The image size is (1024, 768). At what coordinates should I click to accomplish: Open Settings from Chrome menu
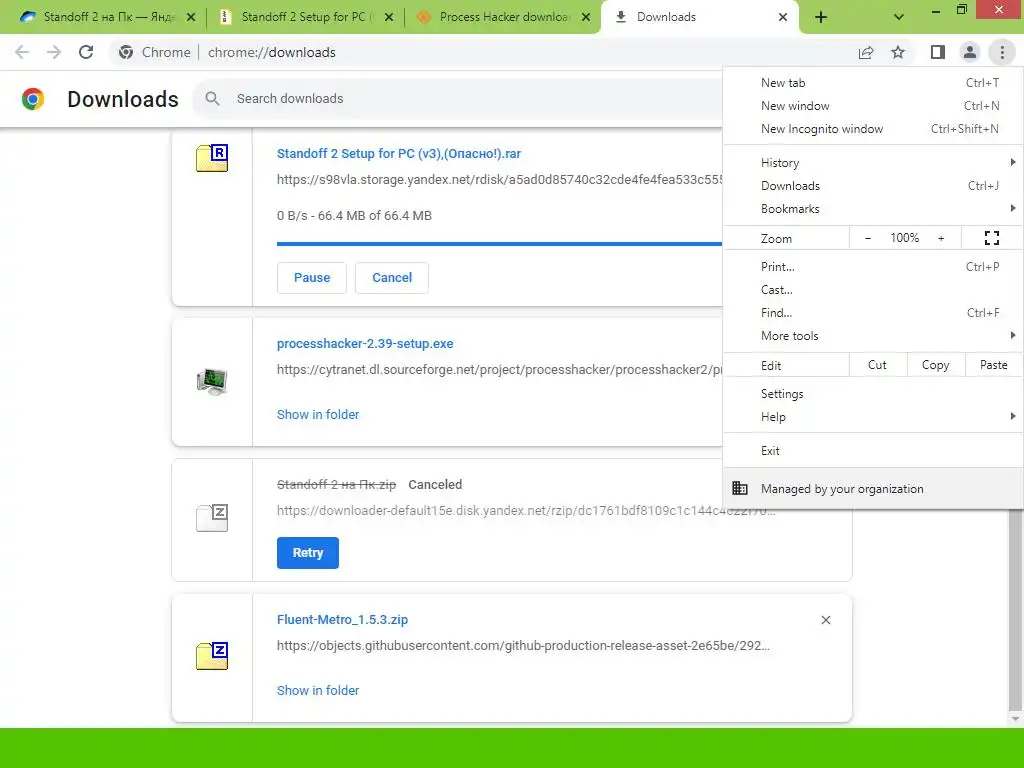873,394
